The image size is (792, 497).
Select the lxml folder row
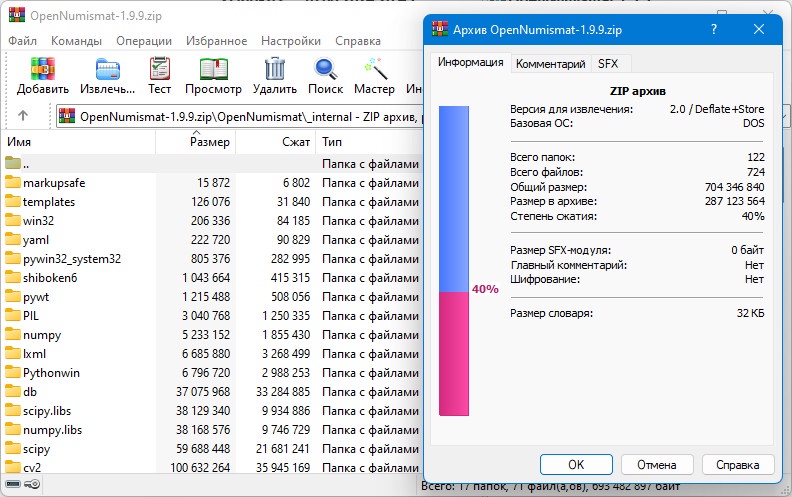(x=212, y=354)
